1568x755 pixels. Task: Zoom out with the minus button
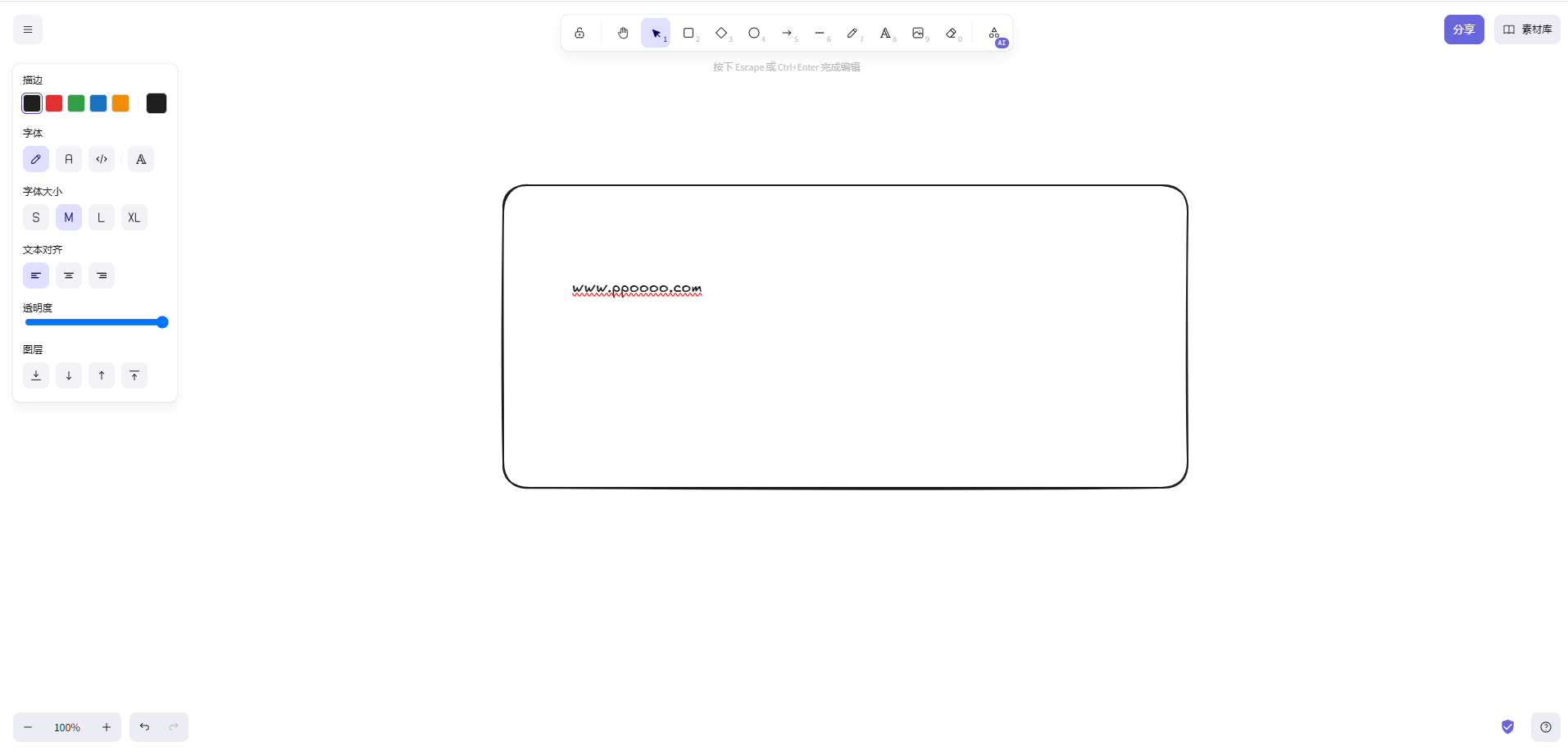tap(28, 727)
